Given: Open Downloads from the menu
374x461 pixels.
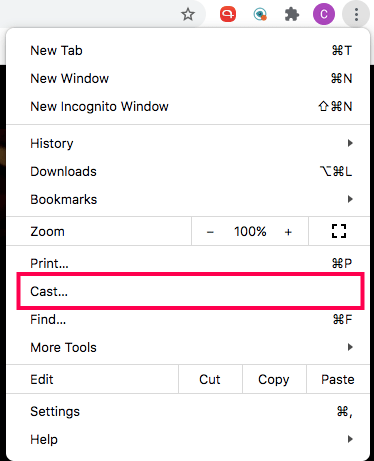Looking at the screenshot, I should [x=188, y=171].
